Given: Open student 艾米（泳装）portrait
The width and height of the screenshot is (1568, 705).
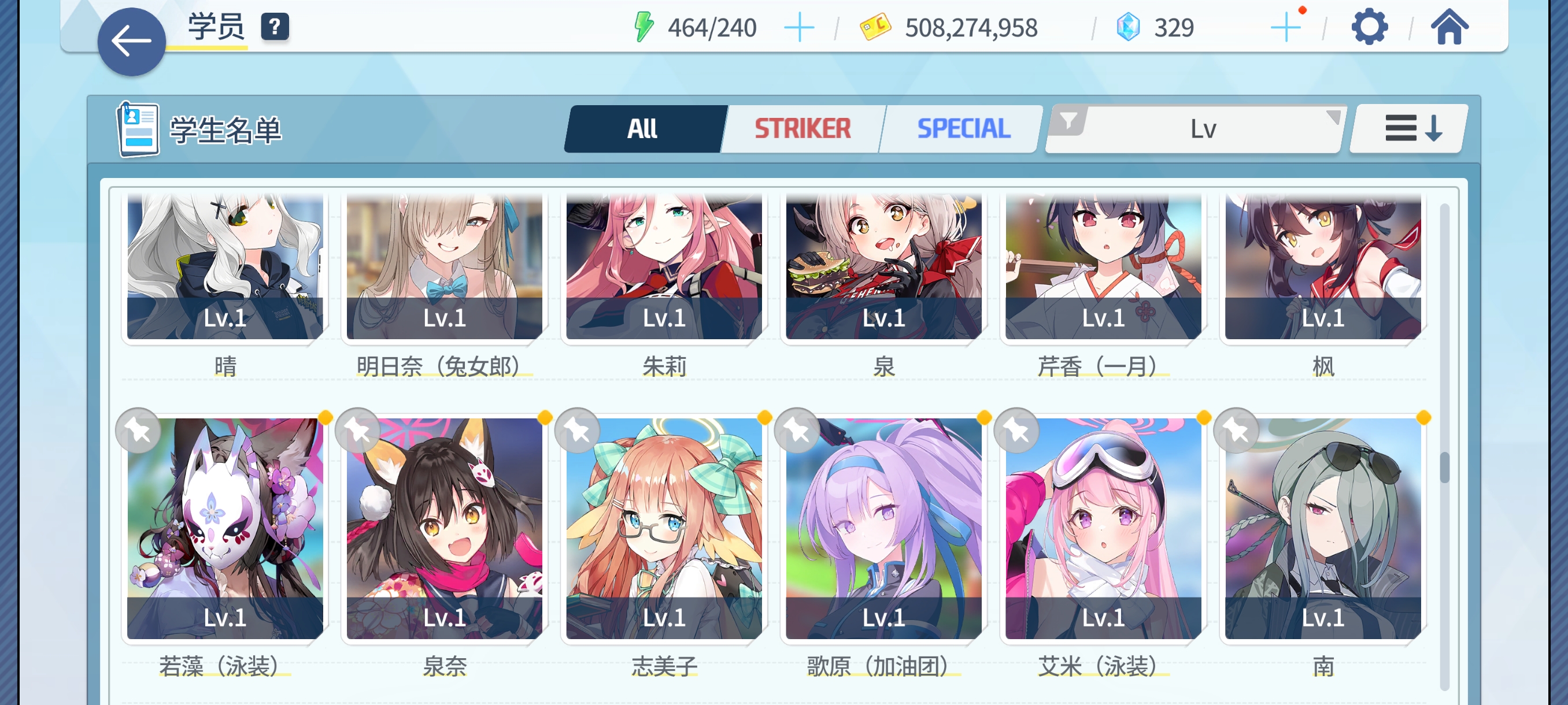Looking at the screenshot, I should 1103,528.
